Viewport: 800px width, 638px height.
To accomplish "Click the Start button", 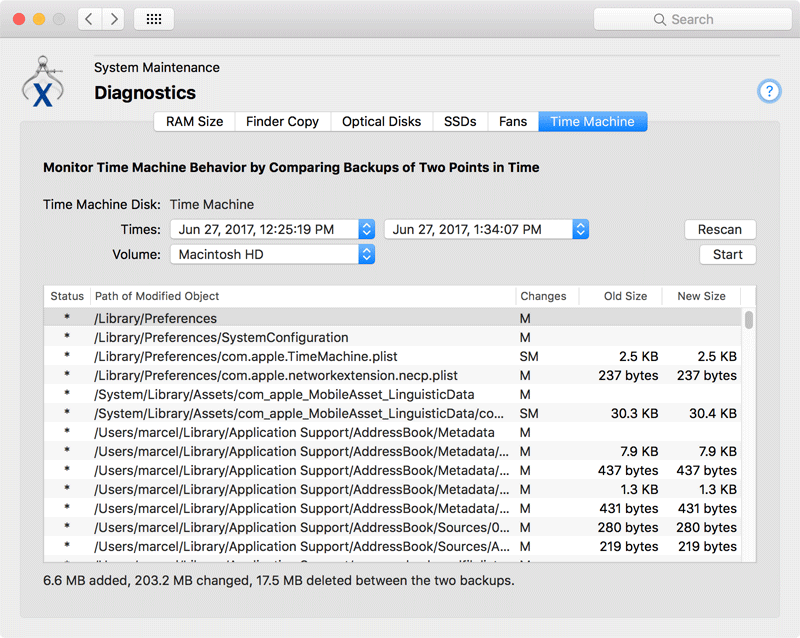I will click(x=727, y=254).
